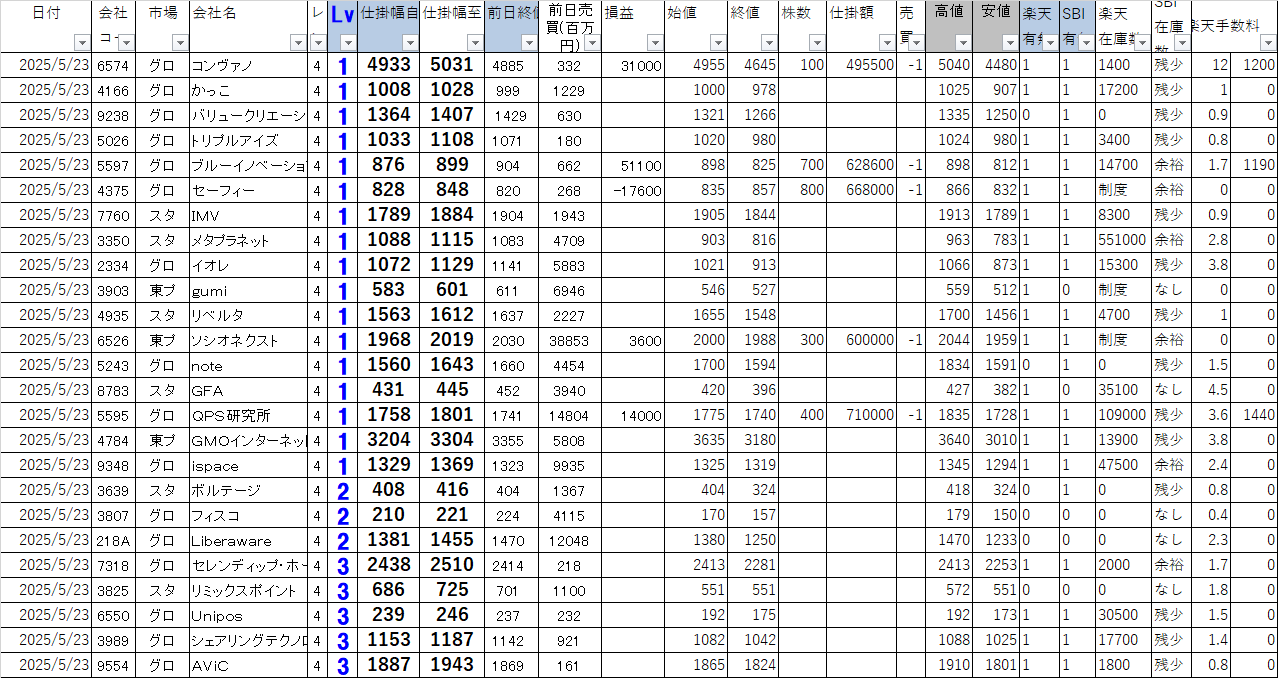Select the AViC company name cell
The width and height of the screenshot is (1278, 678).
point(248,665)
